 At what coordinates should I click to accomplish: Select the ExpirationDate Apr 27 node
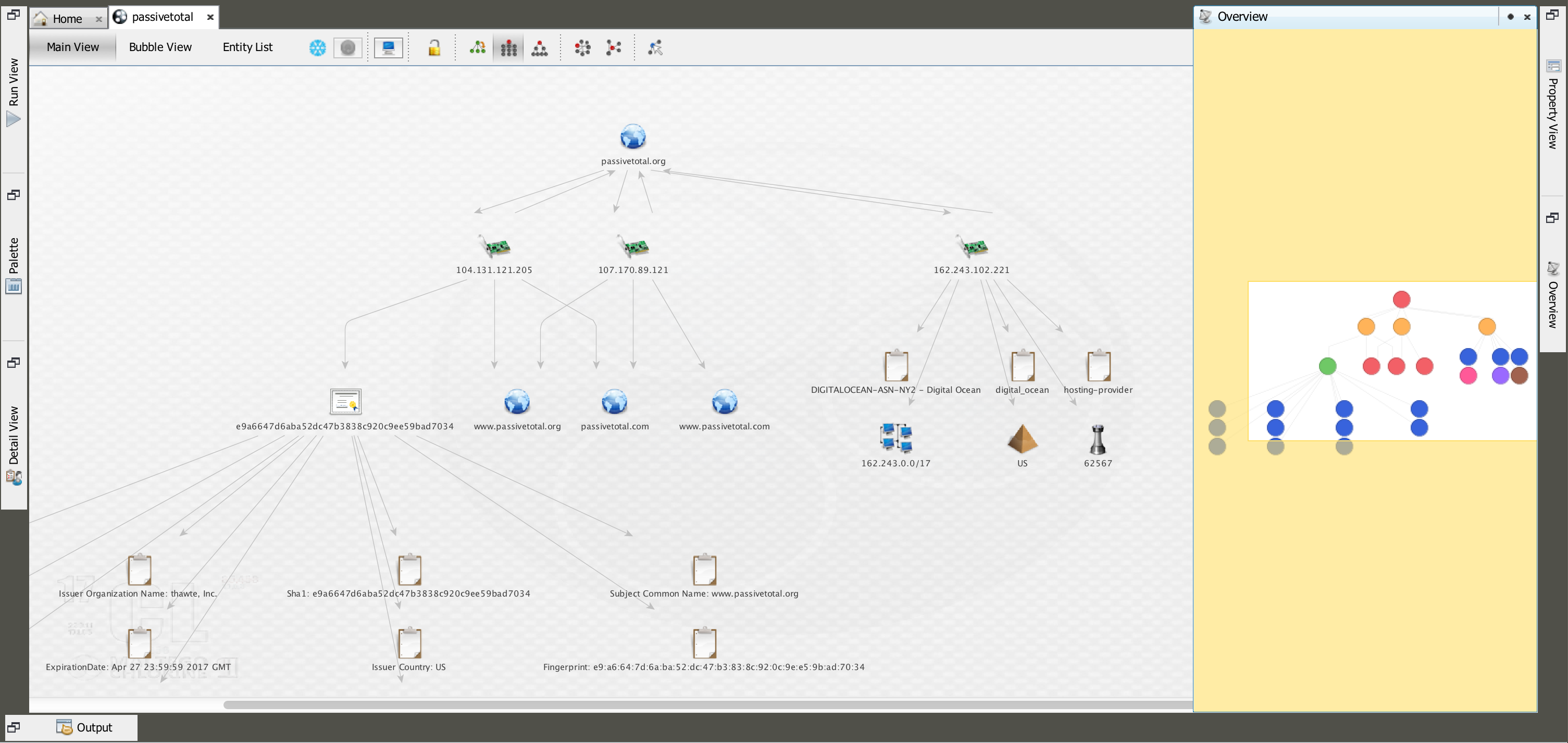click(139, 650)
